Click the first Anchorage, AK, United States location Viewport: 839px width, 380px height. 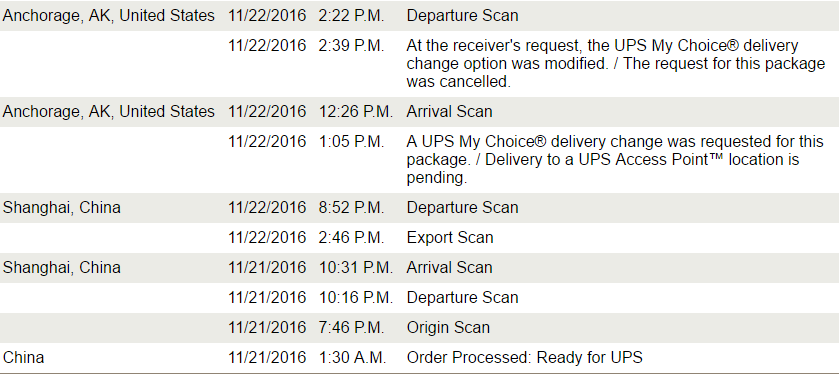point(109,16)
